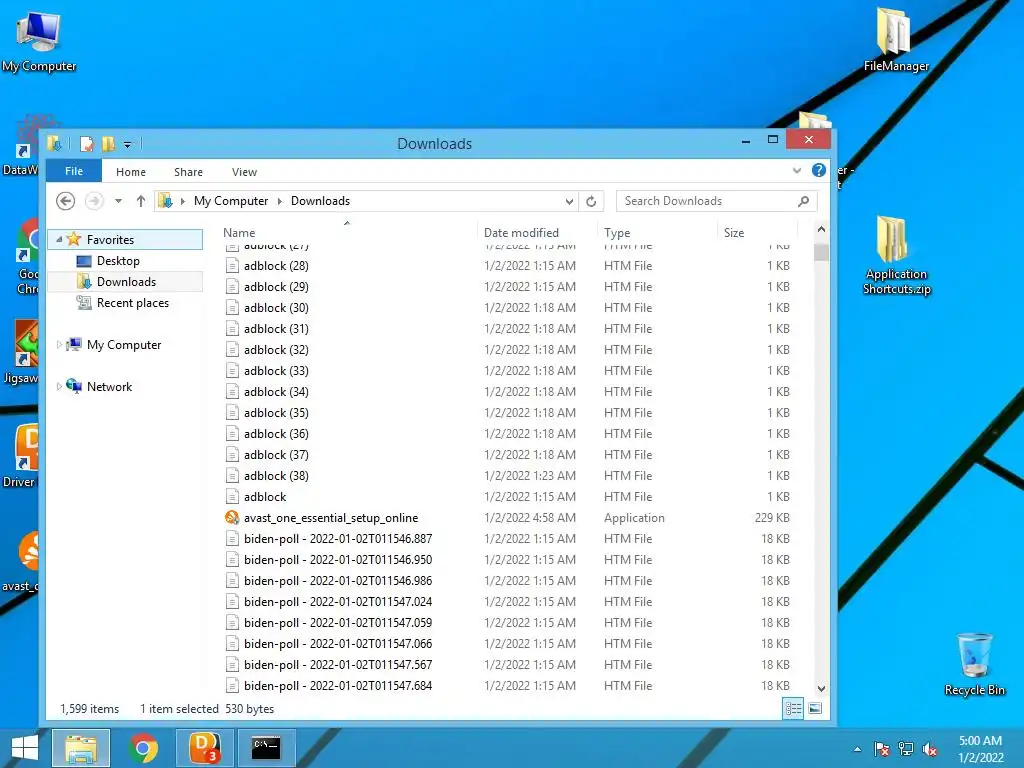Click scrollbar down arrow in file list
Viewport: 1024px width, 768px height.
(821, 688)
